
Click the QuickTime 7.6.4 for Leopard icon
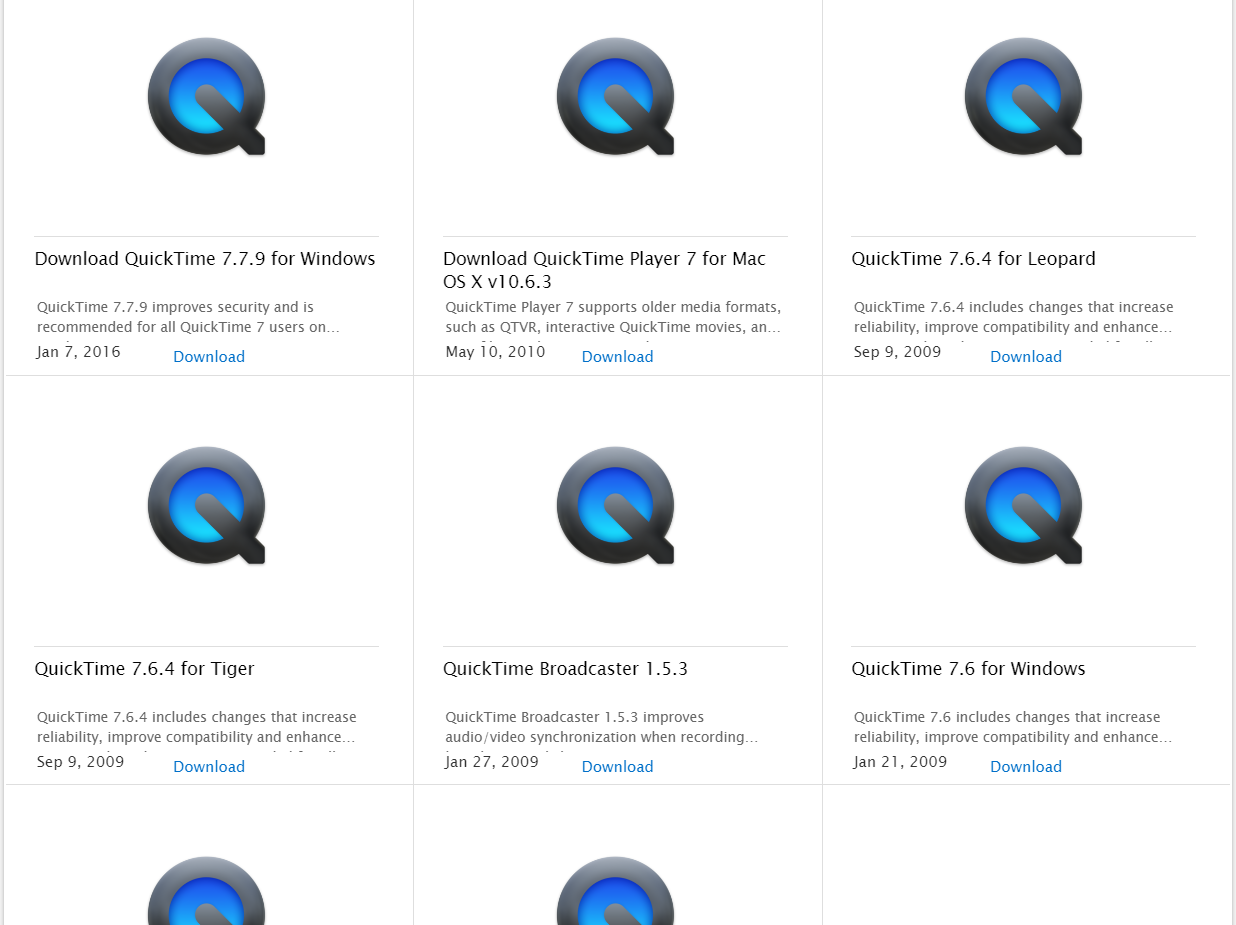point(1024,97)
